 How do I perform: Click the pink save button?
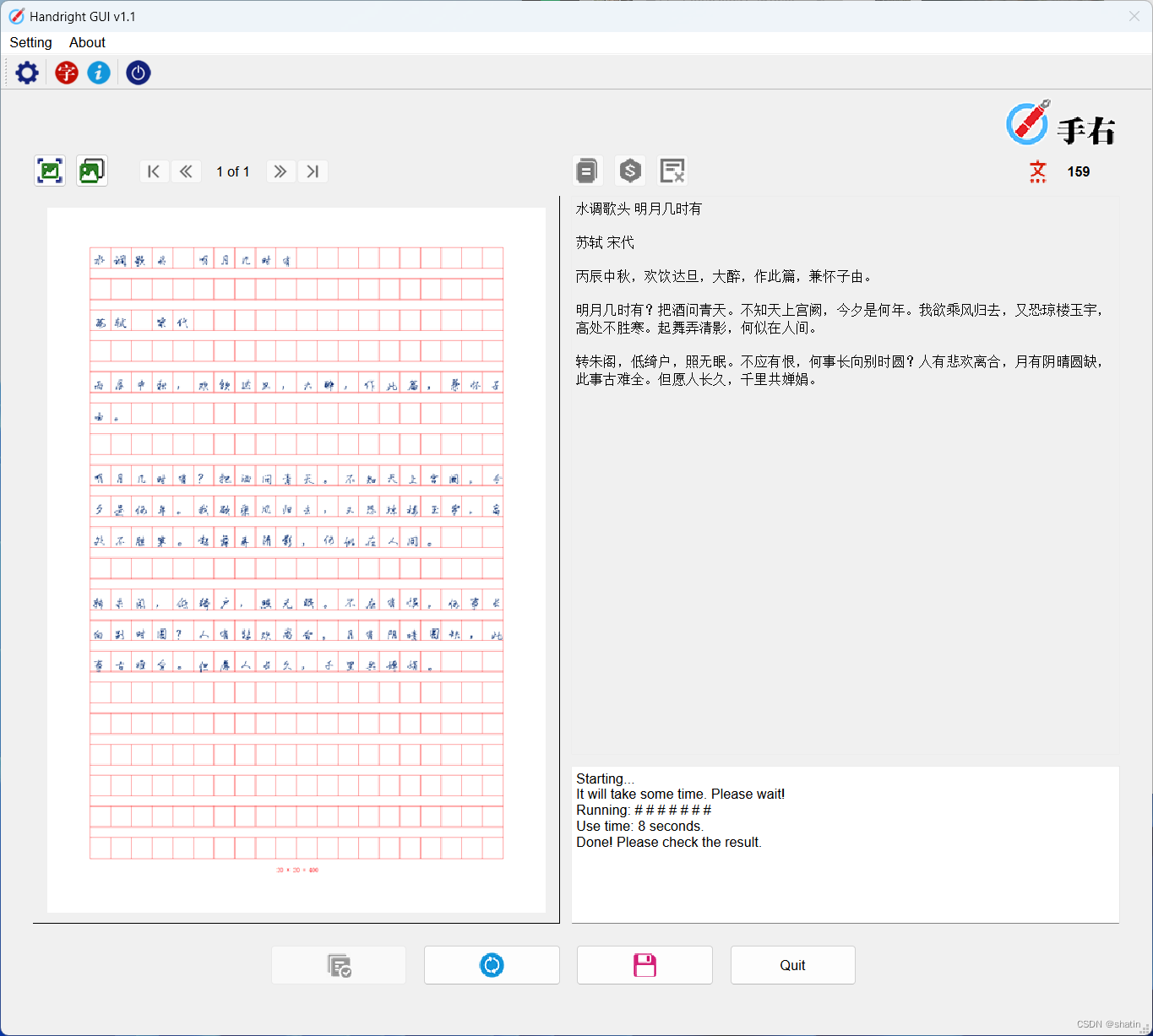coord(644,965)
